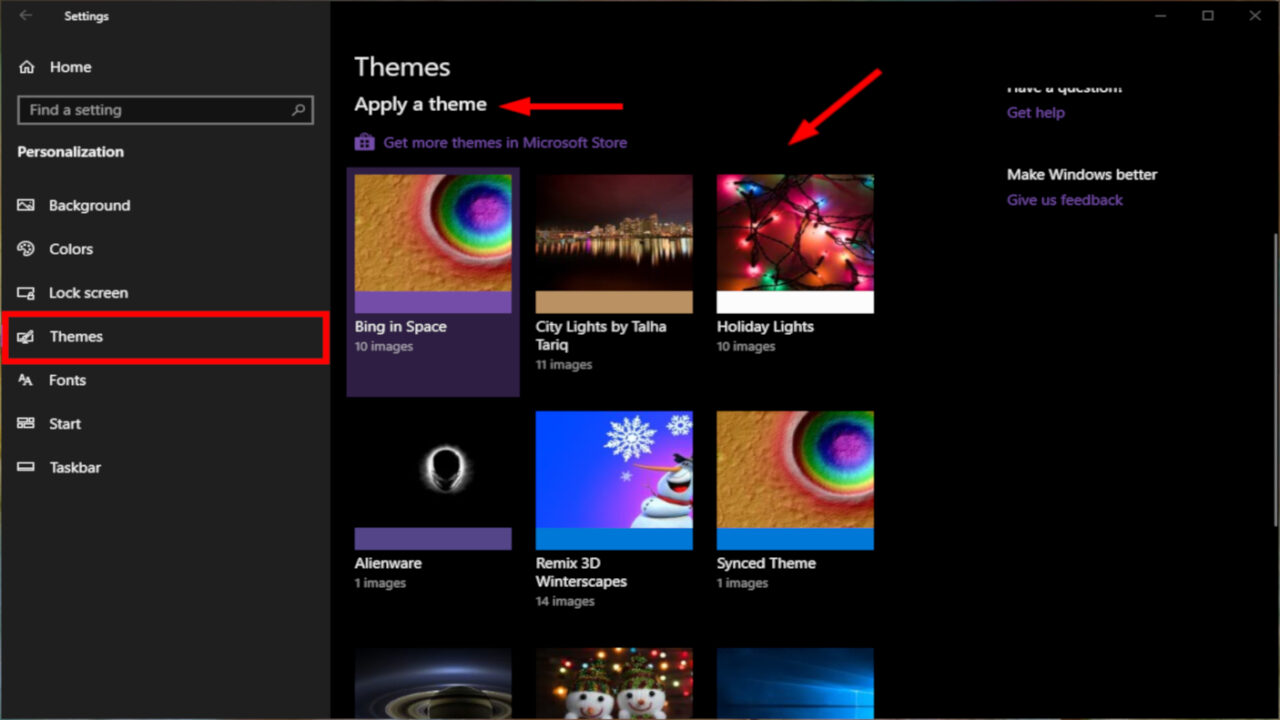This screenshot has height=720, width=1280.
Task: Open Get more themes in Microsoft Store
Action: pos(504,142)
